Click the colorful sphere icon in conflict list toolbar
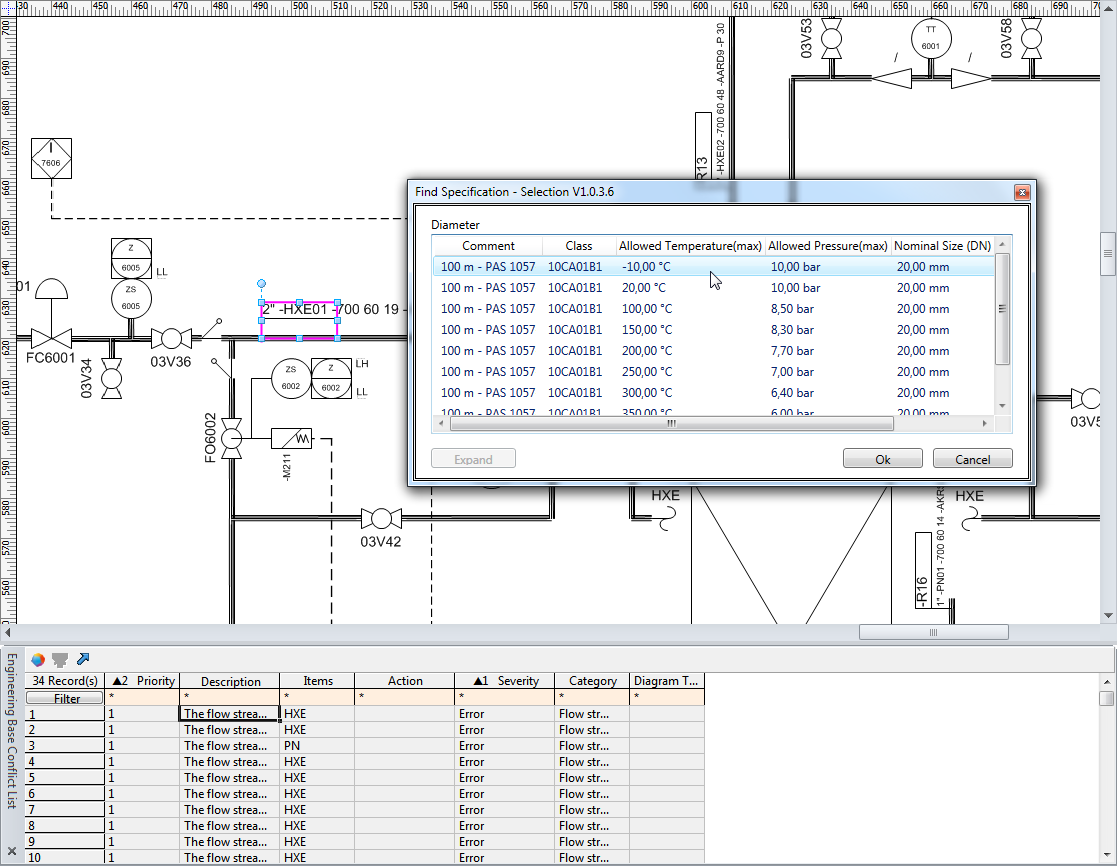The image size is (1117, 866). click(37, 659)
